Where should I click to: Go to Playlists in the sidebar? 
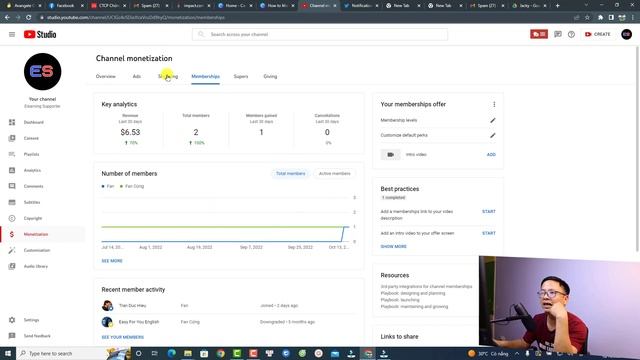(31, 154)
